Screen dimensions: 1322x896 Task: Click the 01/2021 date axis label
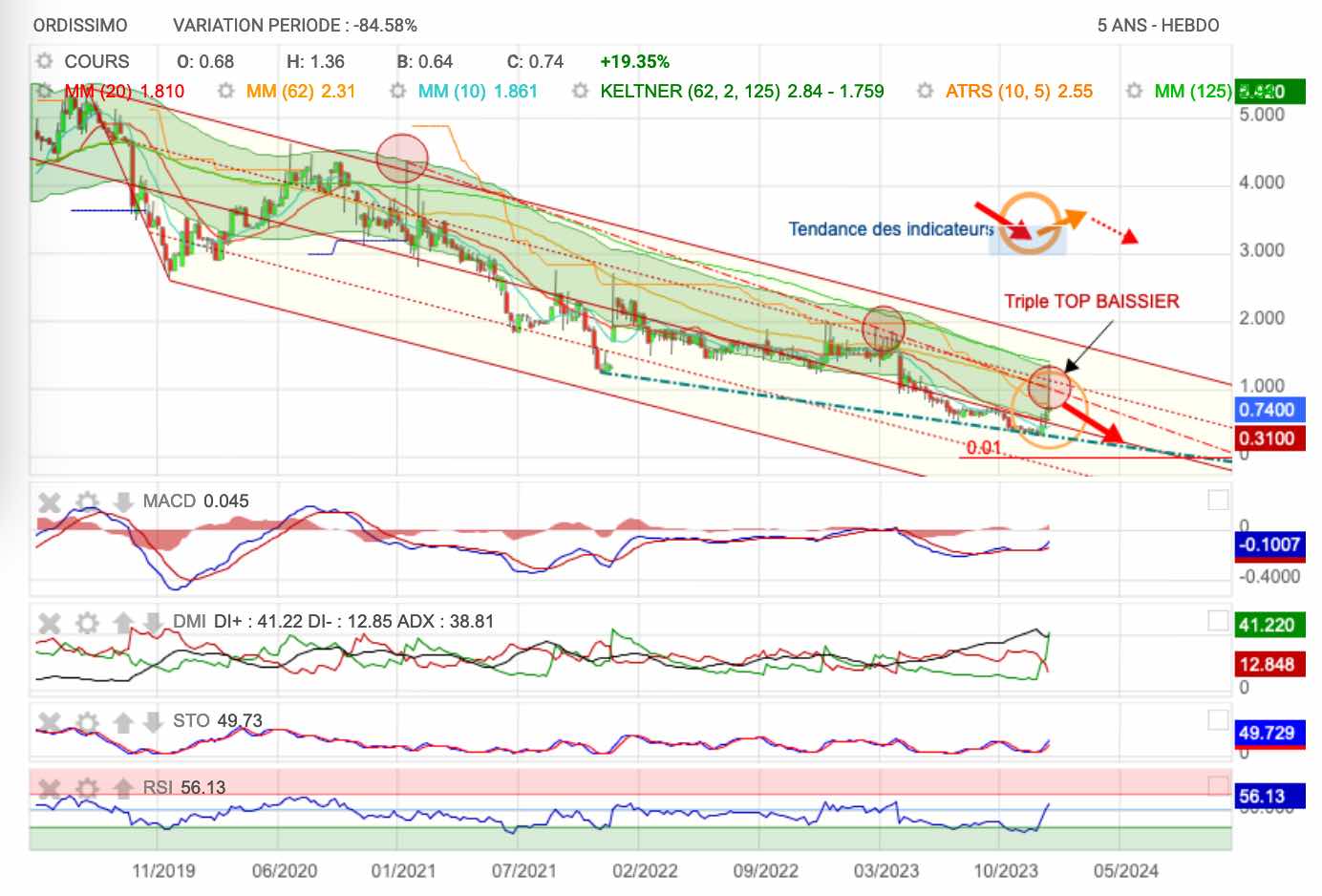click(403, 870)
